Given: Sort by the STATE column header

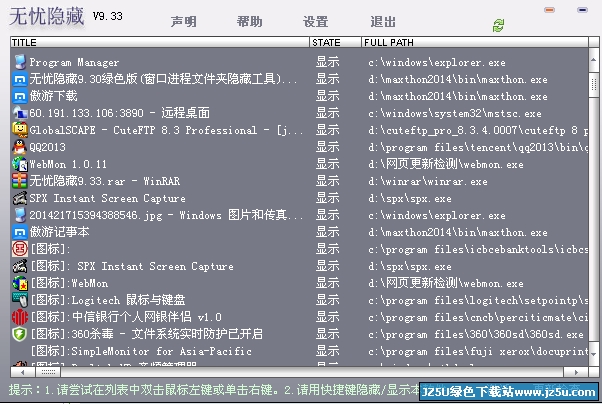Looking at the screenshot, I should (x=335, y=42).
